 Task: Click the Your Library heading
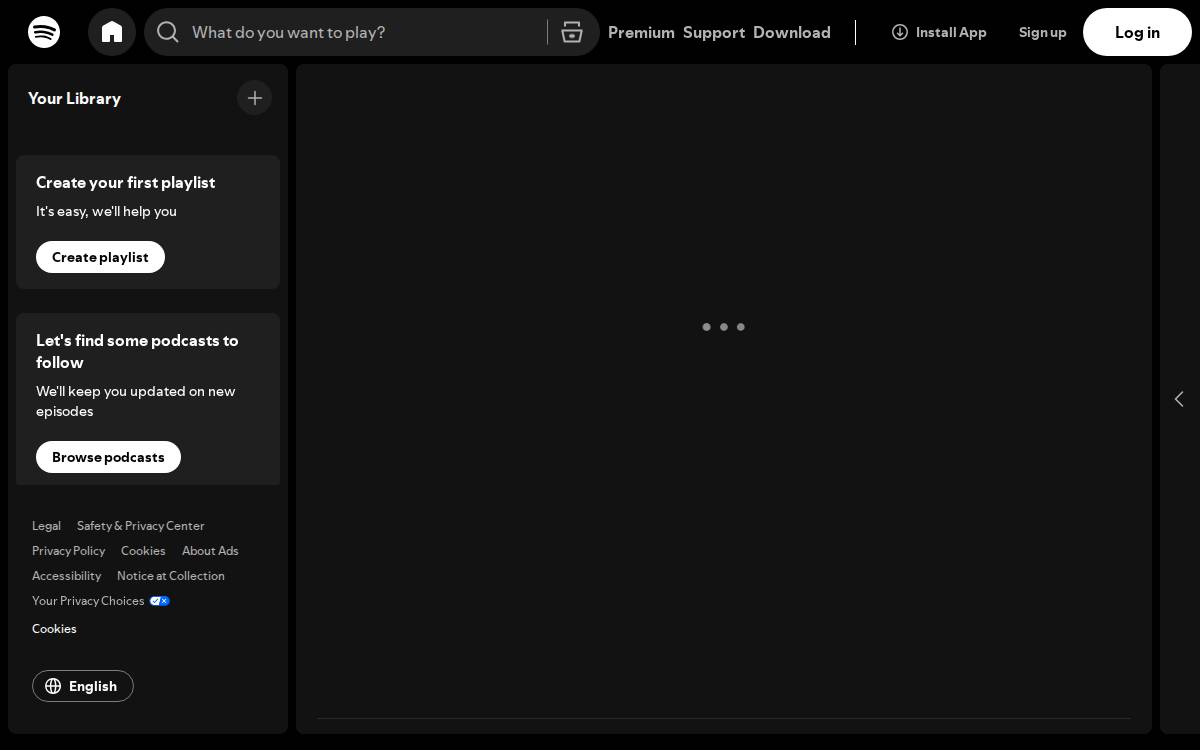pos(74,98)
